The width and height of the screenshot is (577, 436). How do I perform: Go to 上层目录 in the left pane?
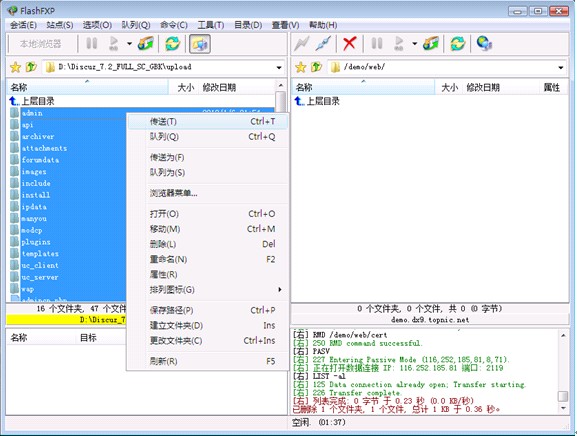32,101
